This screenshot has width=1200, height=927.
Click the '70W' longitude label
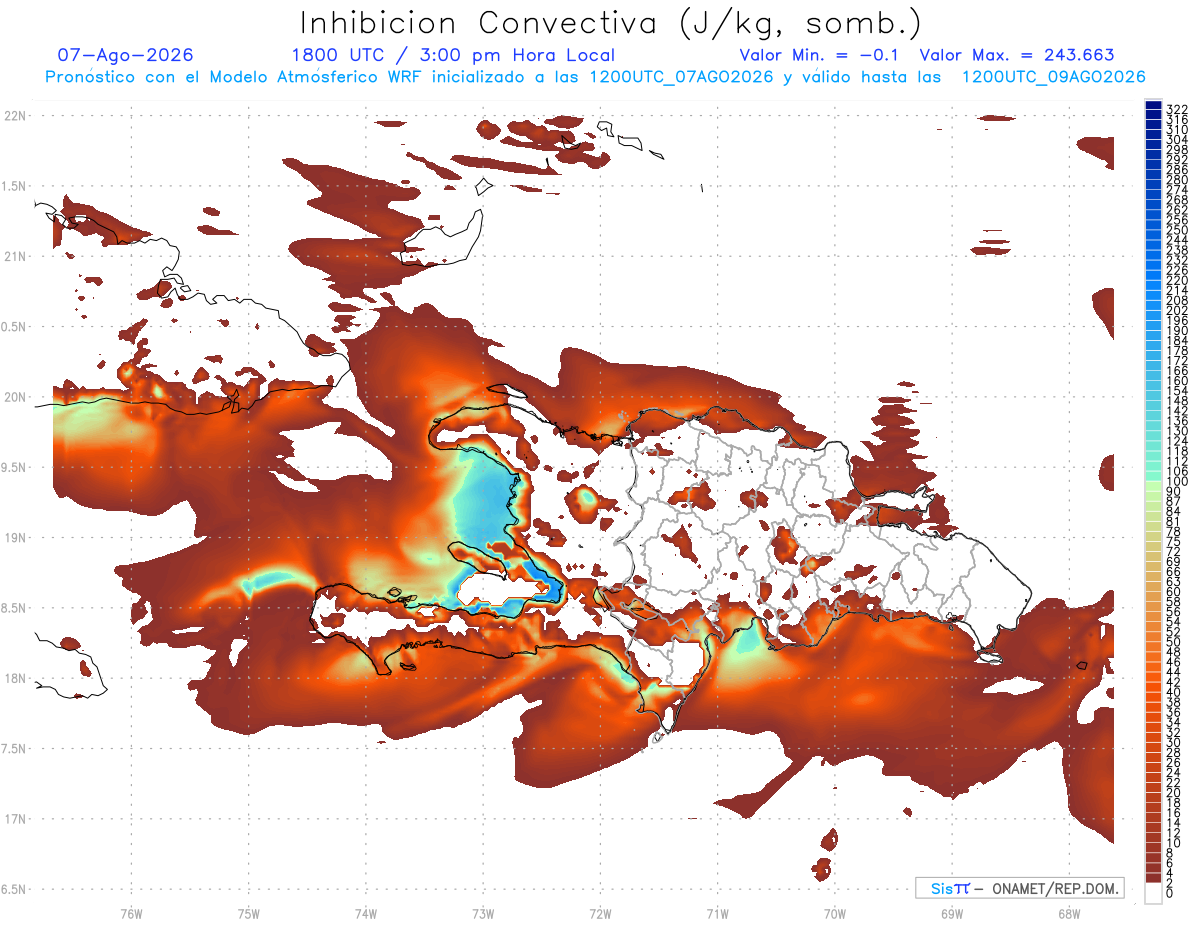[834, 913]
